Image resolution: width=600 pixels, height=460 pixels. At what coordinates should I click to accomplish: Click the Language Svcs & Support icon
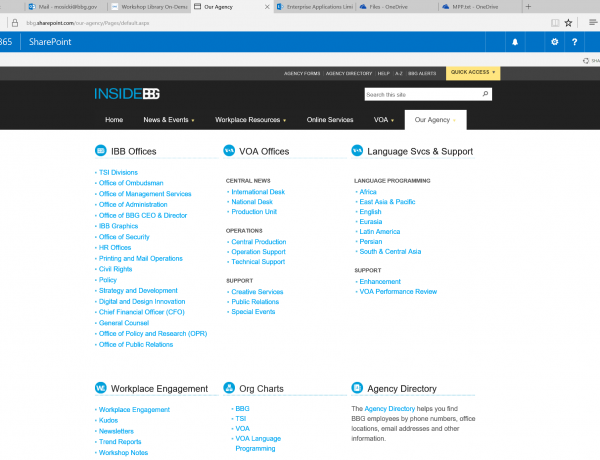pyautogui.click(x=357, y=151)
